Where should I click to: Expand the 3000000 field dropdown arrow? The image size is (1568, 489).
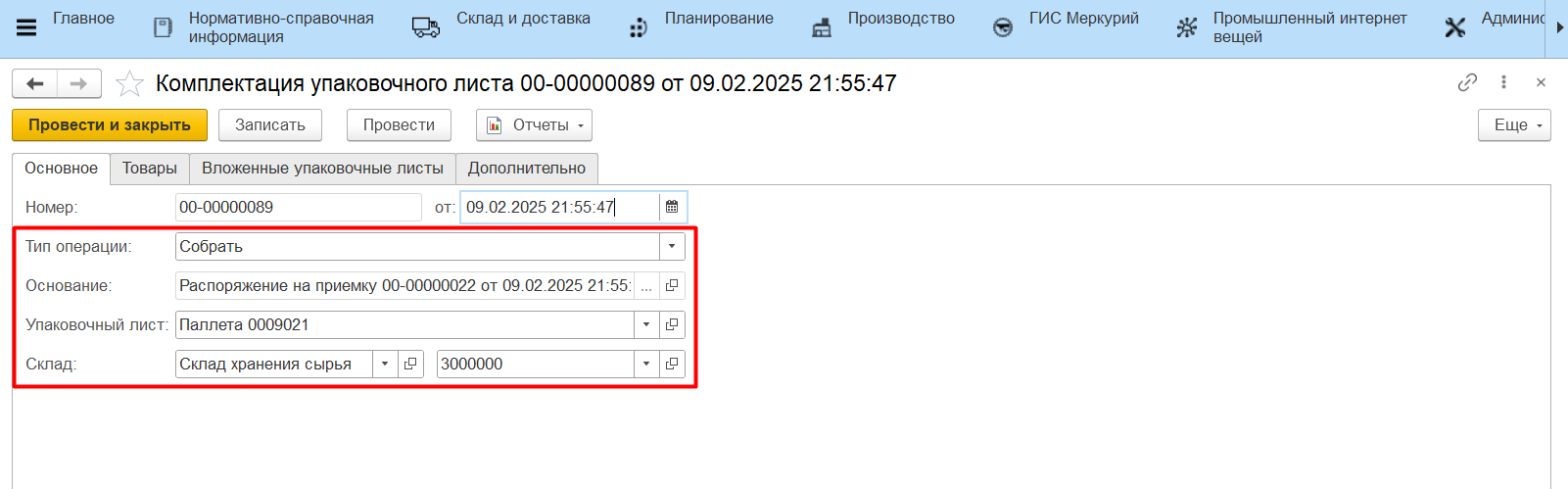pos(646,365)
